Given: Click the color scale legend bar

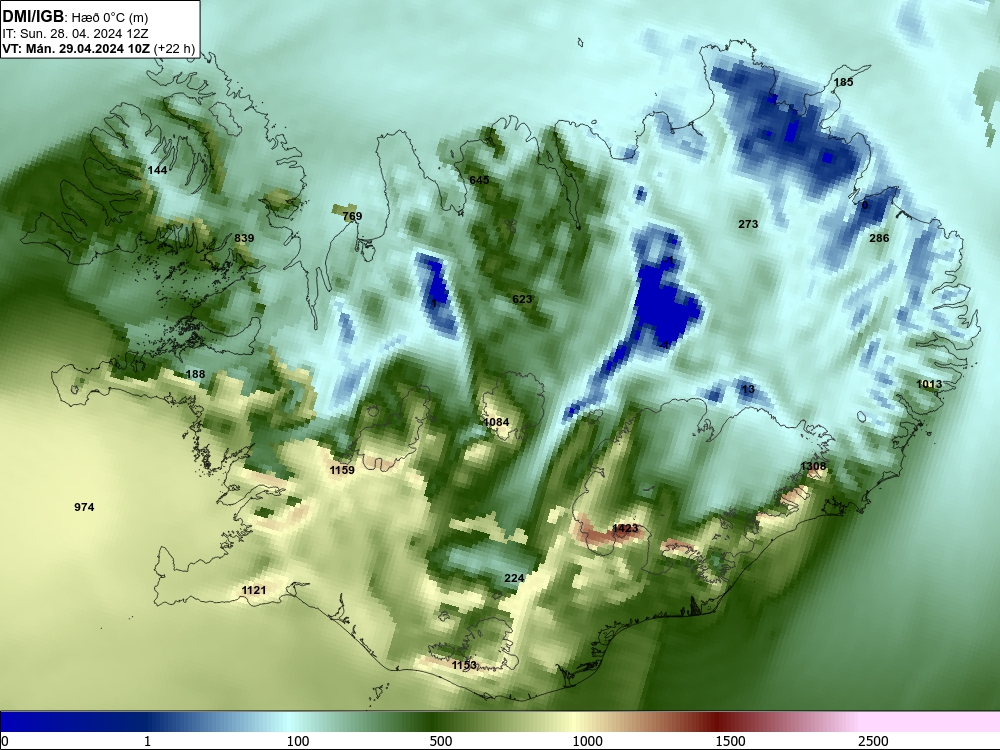Looking at the screenshot, I should [x=500, y=721].
